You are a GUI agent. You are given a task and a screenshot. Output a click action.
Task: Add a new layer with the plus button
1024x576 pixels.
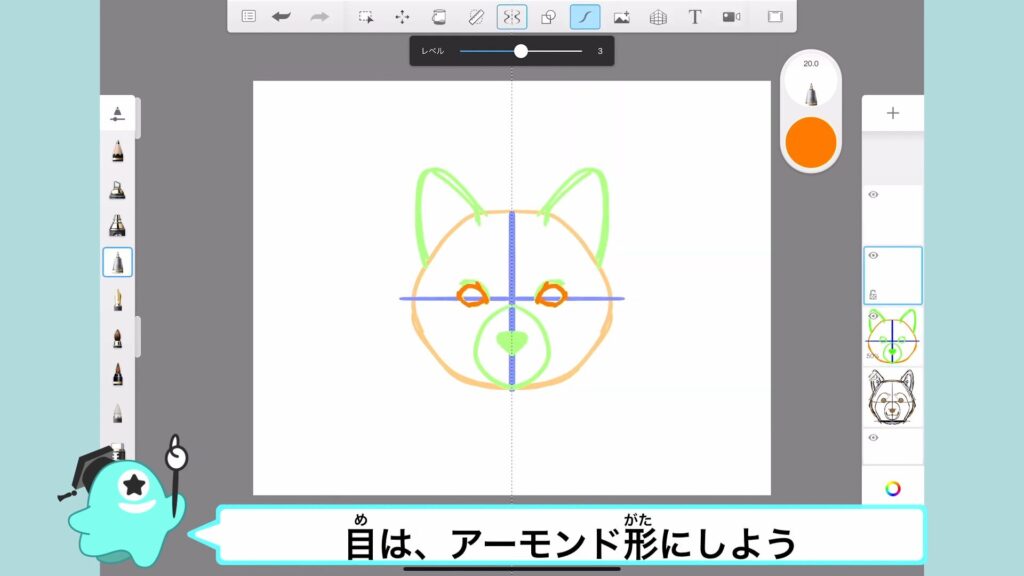coord(892,113)
